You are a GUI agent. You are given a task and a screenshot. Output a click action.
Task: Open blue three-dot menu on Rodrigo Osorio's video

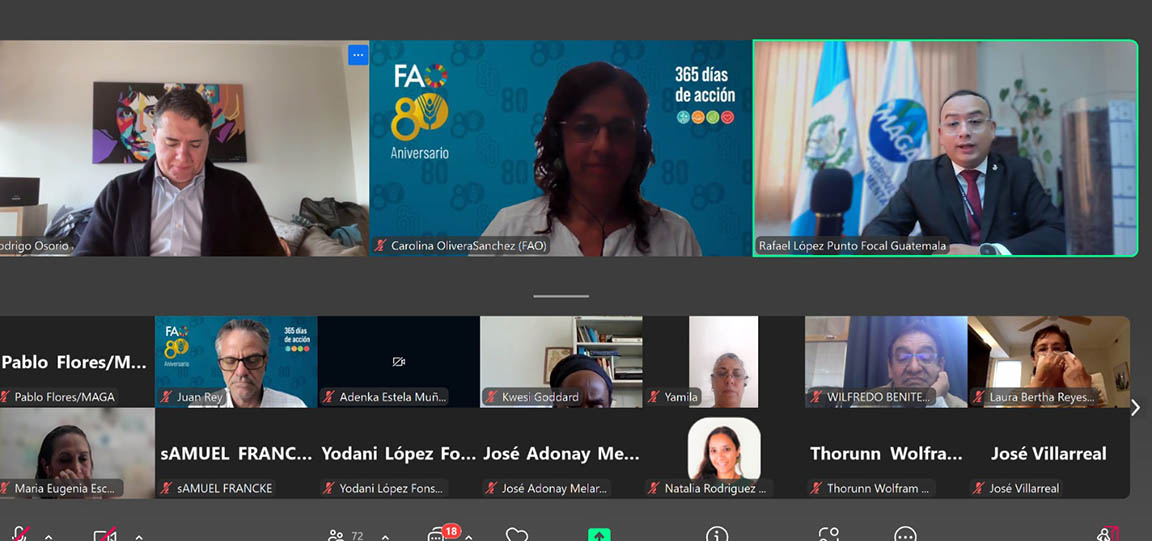coord(358,54)
